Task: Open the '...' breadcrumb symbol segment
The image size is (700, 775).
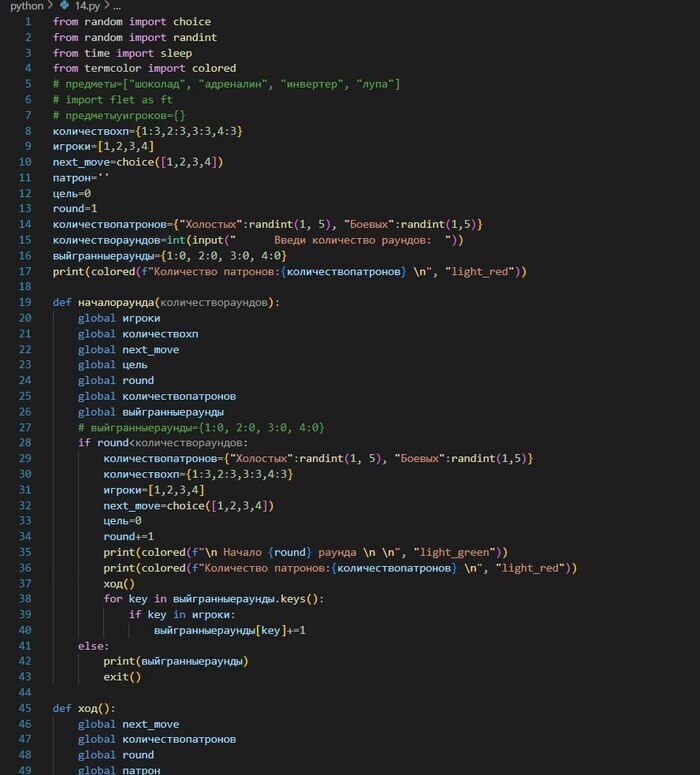Action: 117,6
